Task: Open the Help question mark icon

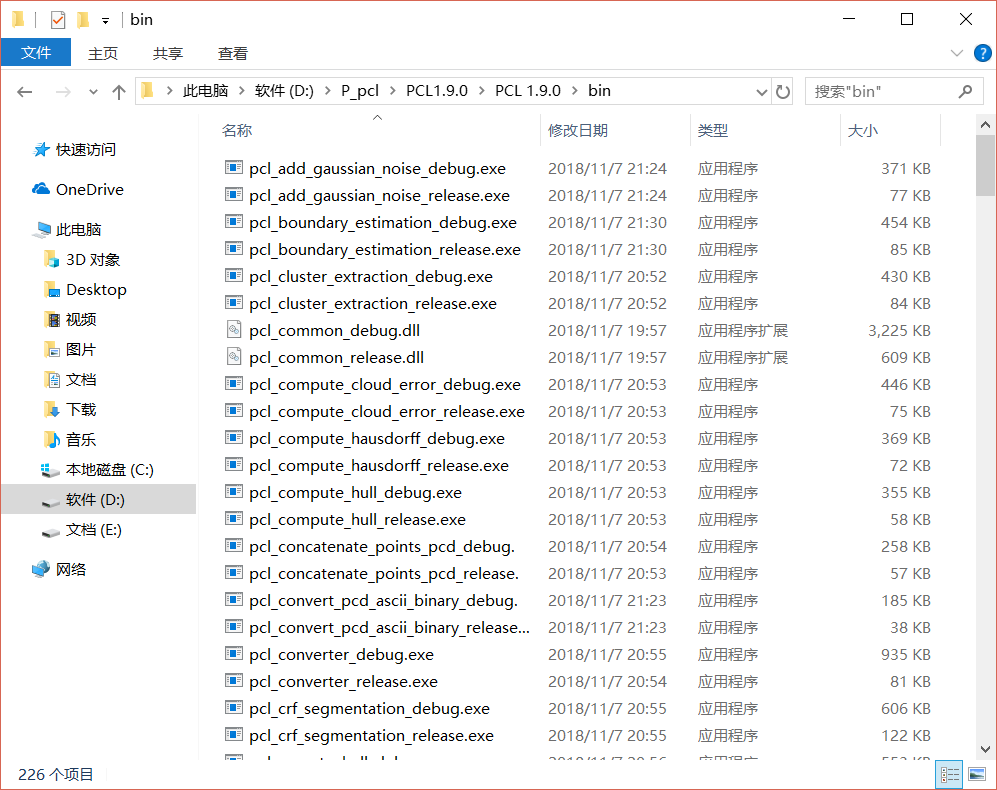Action: pyautogui.click(x=982, y=53)
